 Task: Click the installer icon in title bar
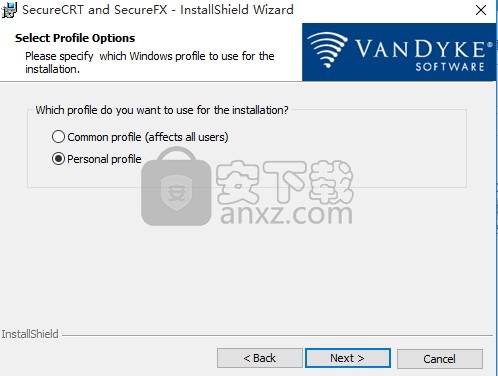coord(9,10)
